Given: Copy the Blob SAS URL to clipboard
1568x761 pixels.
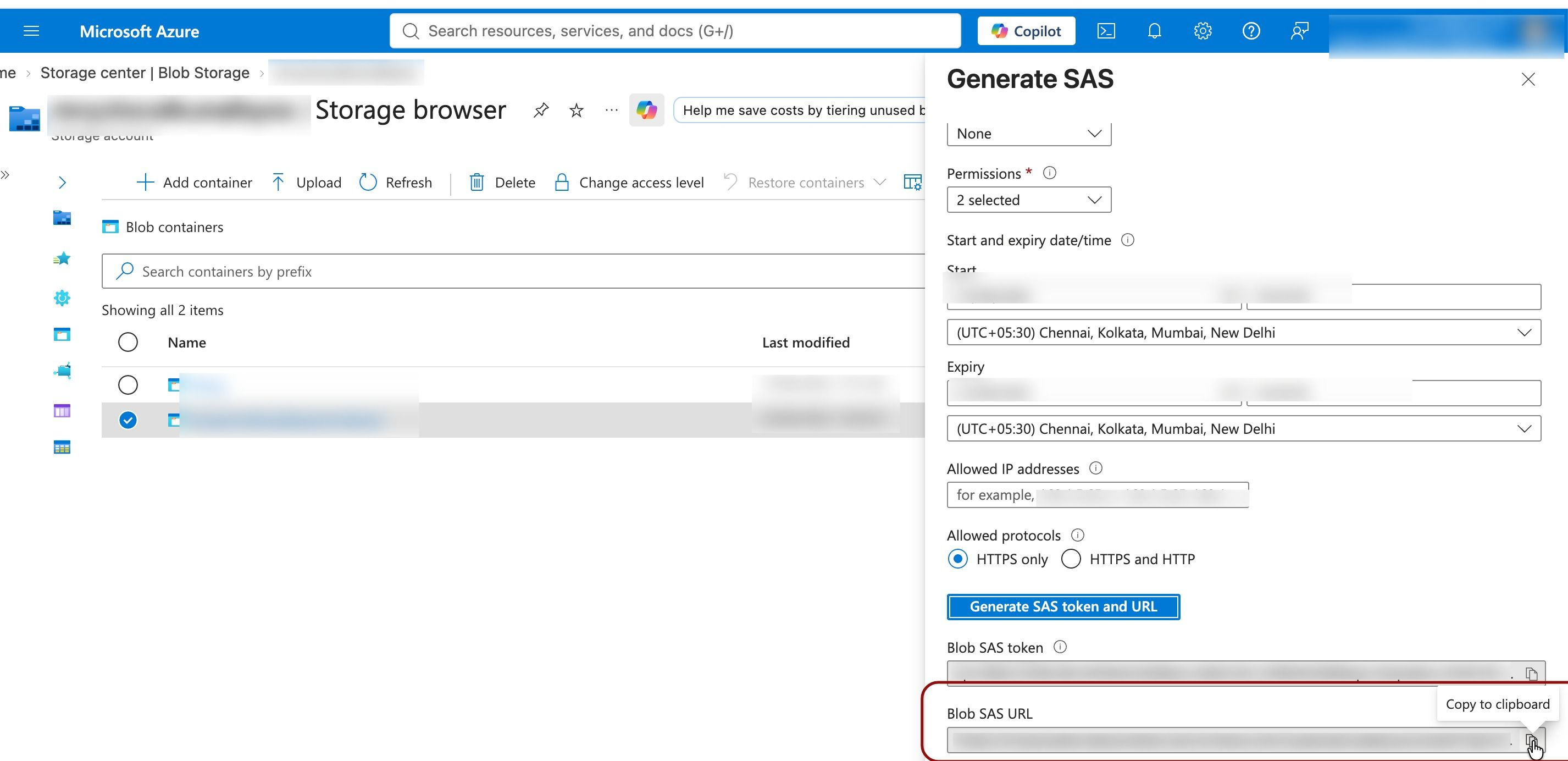Looking at the screenshot, I should [1532, 741].
